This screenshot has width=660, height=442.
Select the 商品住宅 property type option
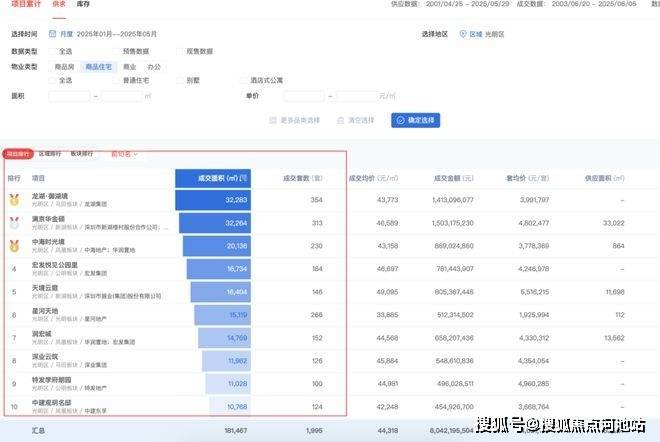pos(99,66)
